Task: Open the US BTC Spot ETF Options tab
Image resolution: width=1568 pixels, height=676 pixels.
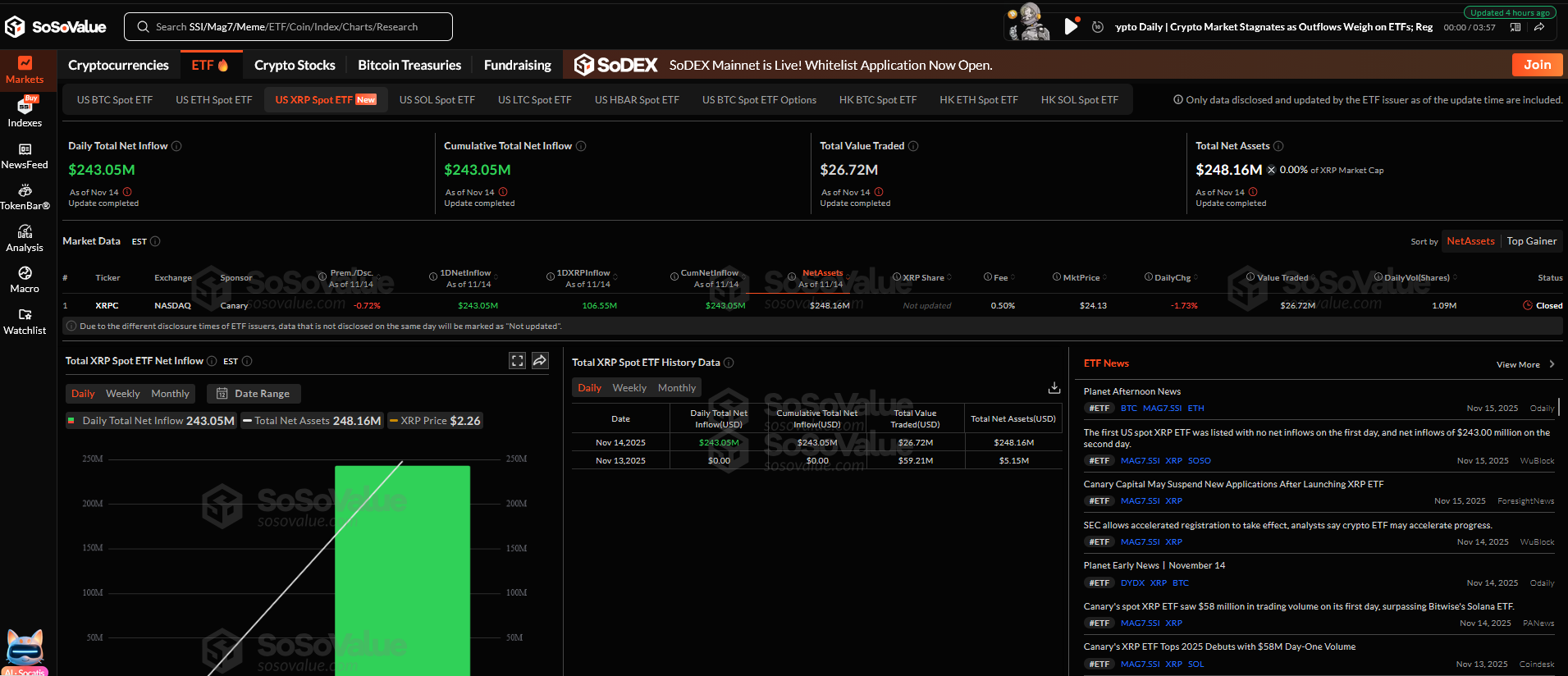Action: [x=759, y=99]
